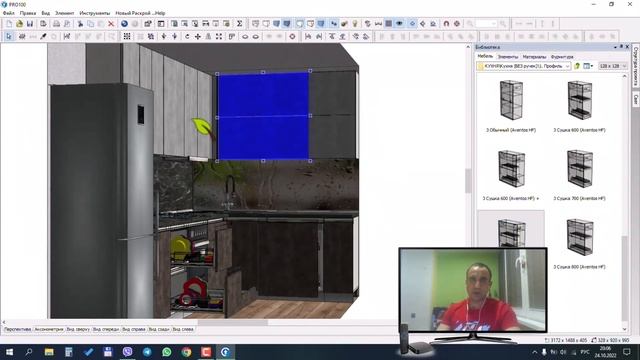The image size is (640, 360).
Task: Open the 128 x 128 thumbnail size dropdown
Action: 613,66
